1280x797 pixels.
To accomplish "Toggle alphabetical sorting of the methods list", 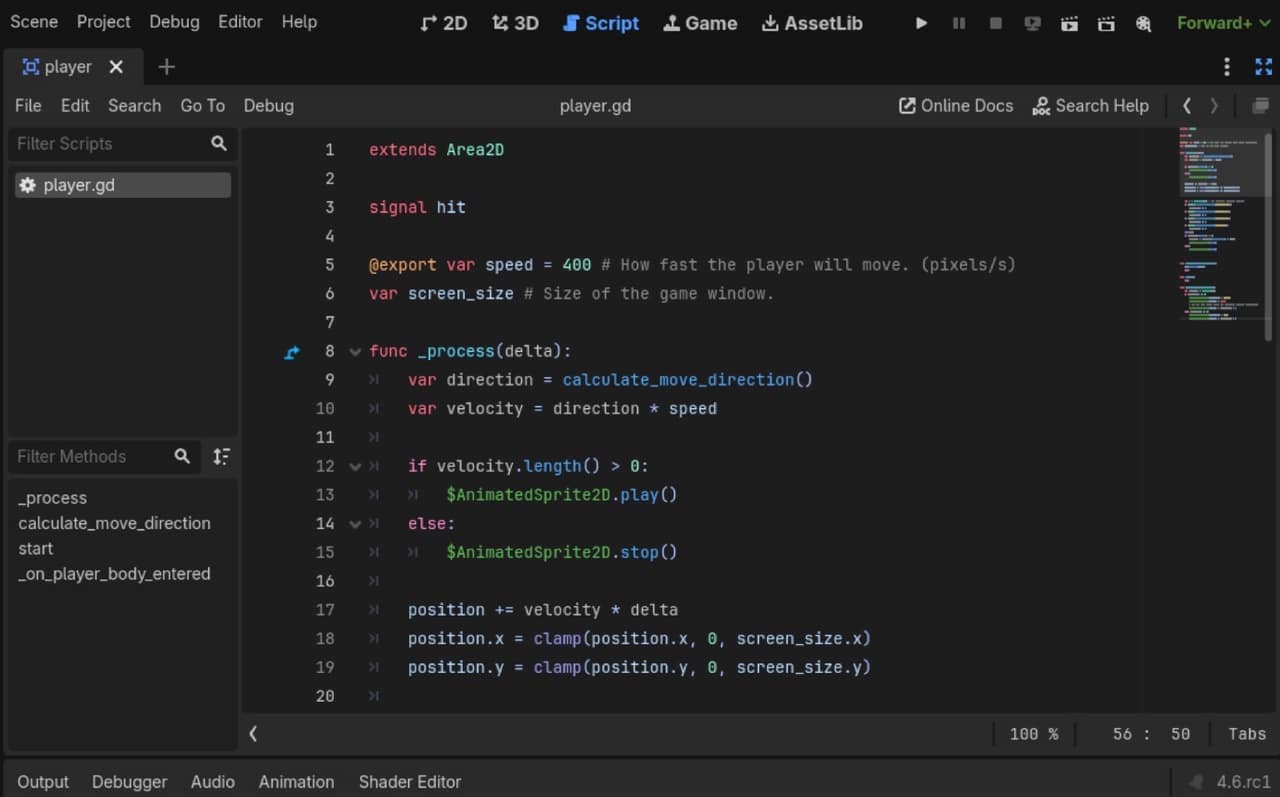I will tap(221, 456).
